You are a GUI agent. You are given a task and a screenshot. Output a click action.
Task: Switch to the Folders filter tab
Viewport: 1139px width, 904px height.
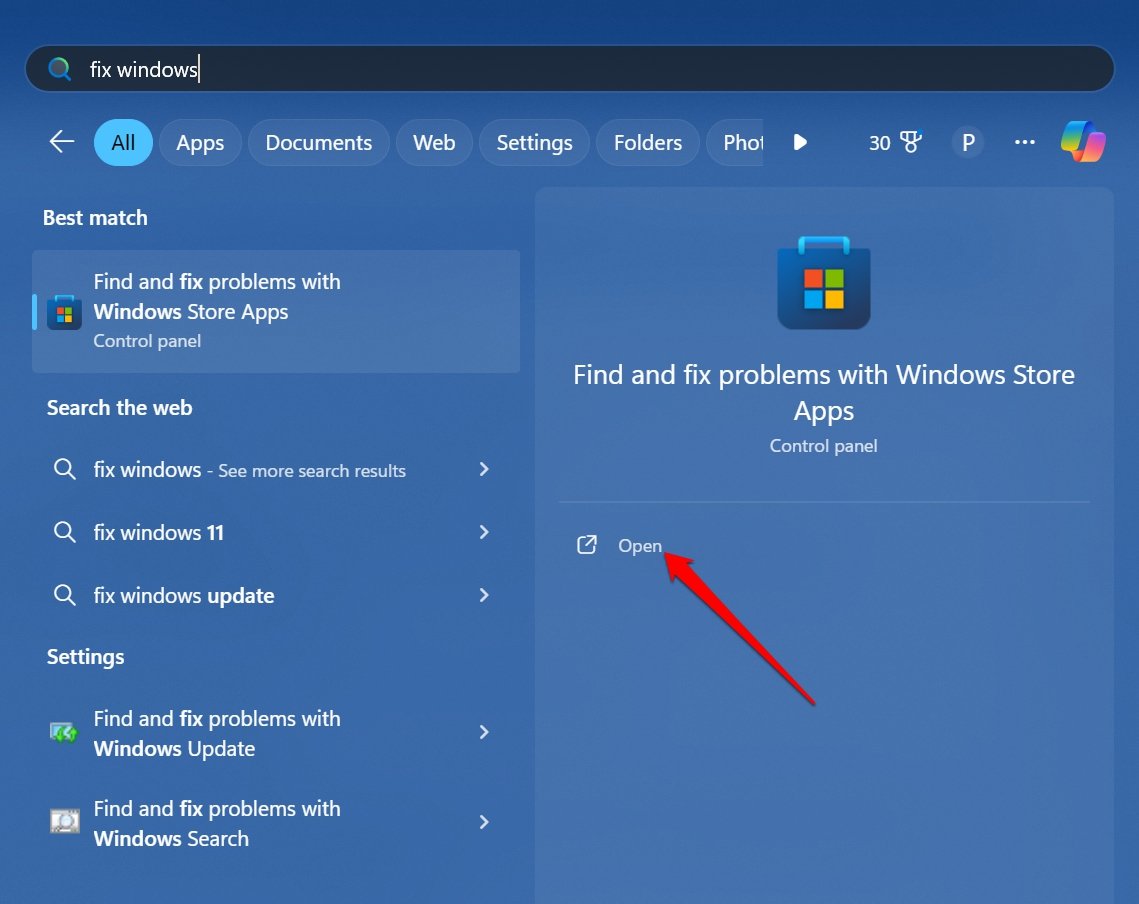point(647,142)
